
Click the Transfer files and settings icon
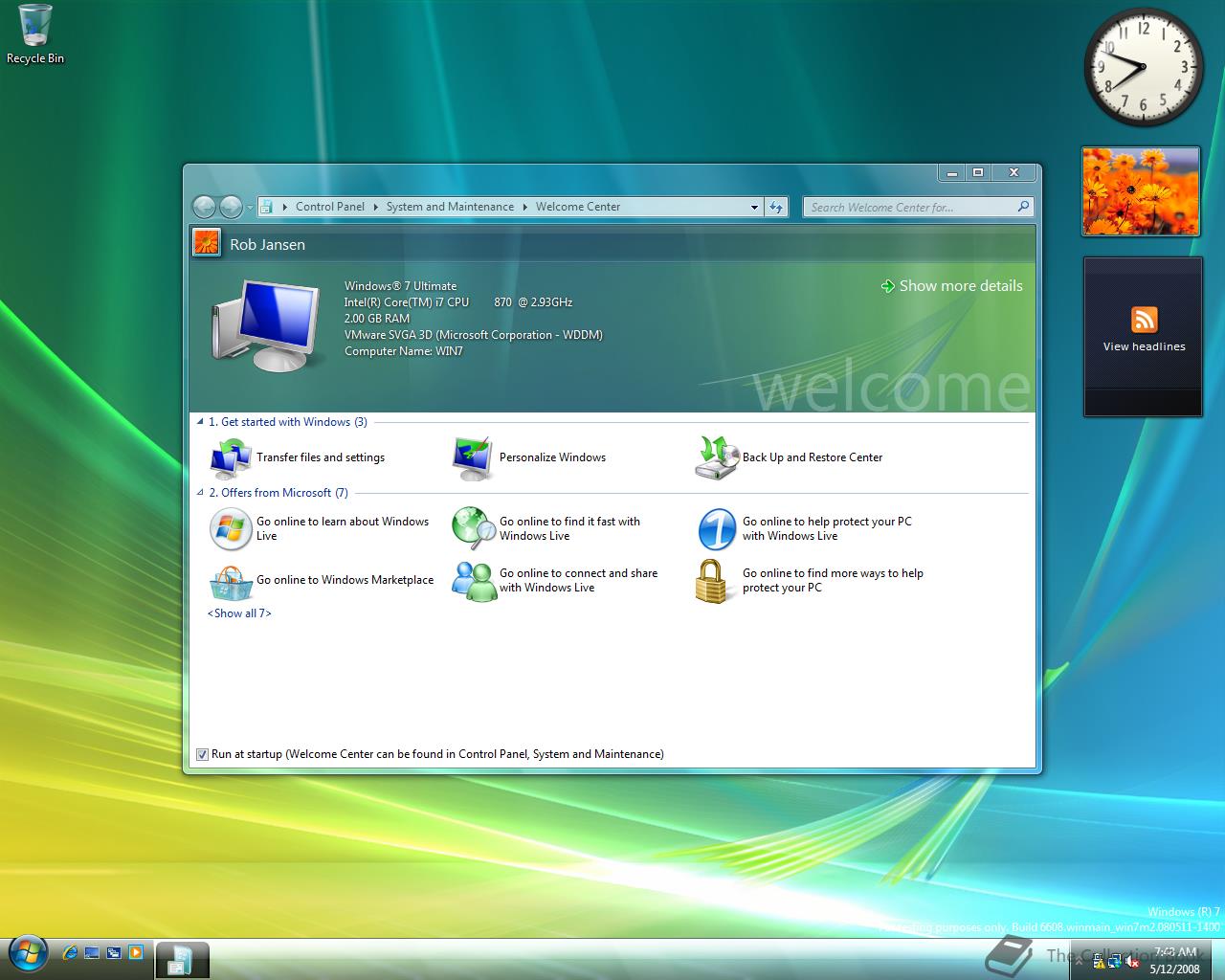pyautogui.click(x=231, y=458)
